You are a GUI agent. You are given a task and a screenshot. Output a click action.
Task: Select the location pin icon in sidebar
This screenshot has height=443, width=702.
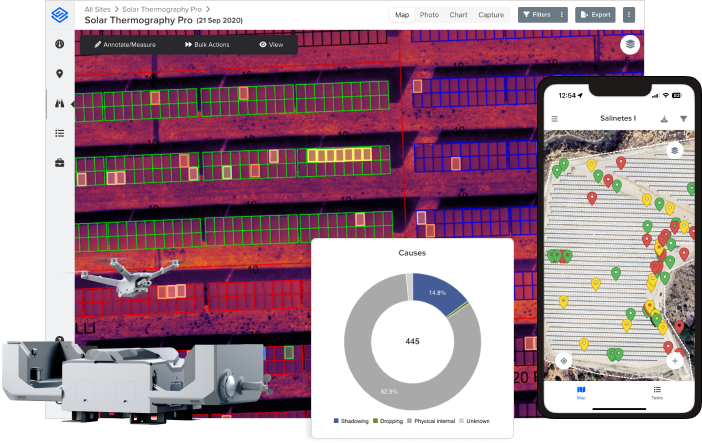pos(60,74)
